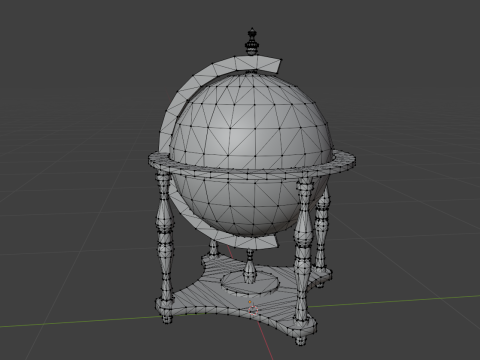Select the orange object origin dot
This screenshot has height=360, width=480.
[250, 302]
